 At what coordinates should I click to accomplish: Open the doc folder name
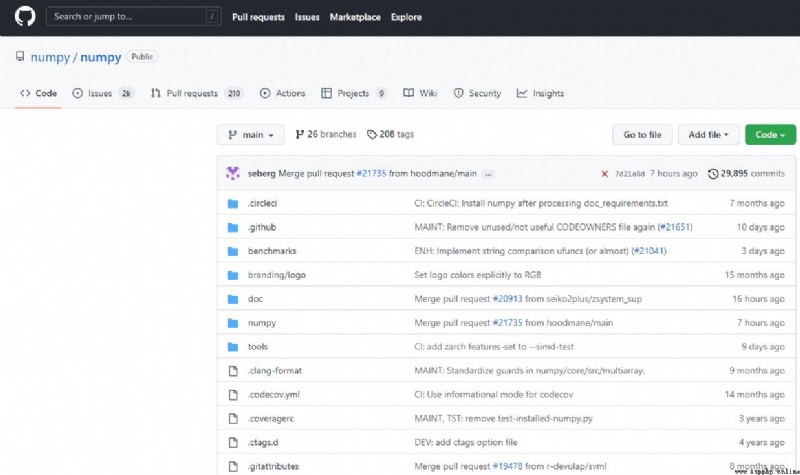coord(255,299)
